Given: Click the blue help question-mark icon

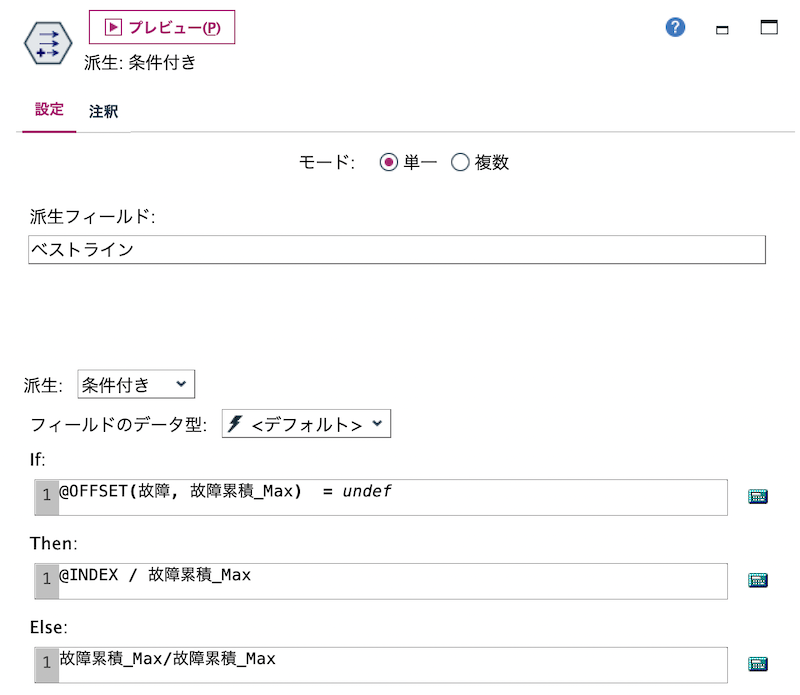Looking at the screenshot, I should pyautogui.click(x=675, y=27).
